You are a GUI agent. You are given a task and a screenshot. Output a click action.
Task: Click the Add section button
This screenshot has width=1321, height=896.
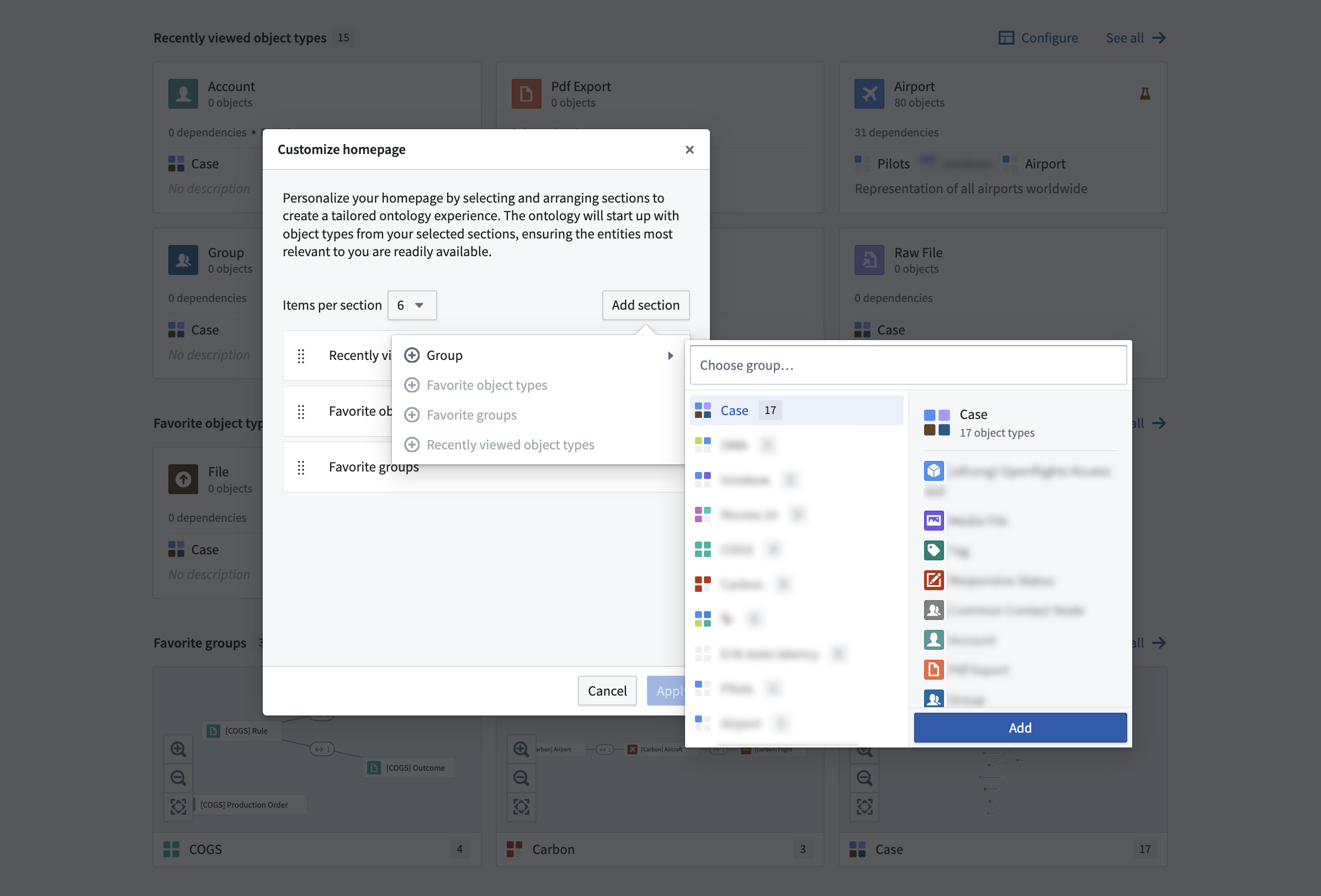click(x=645, y=305)
